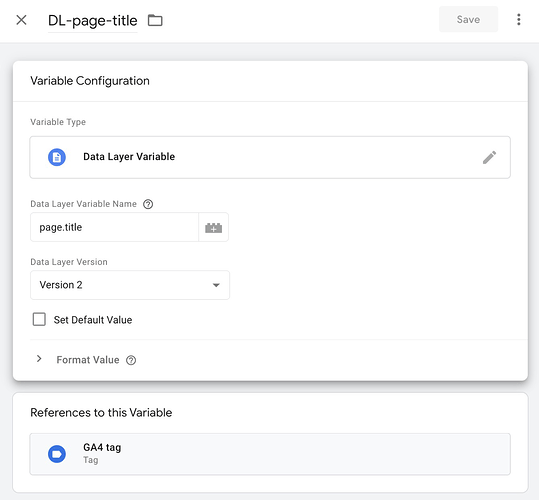539x500 pixels.
Task: Click the insert variable brick icon
Action: tap(213, 227)
